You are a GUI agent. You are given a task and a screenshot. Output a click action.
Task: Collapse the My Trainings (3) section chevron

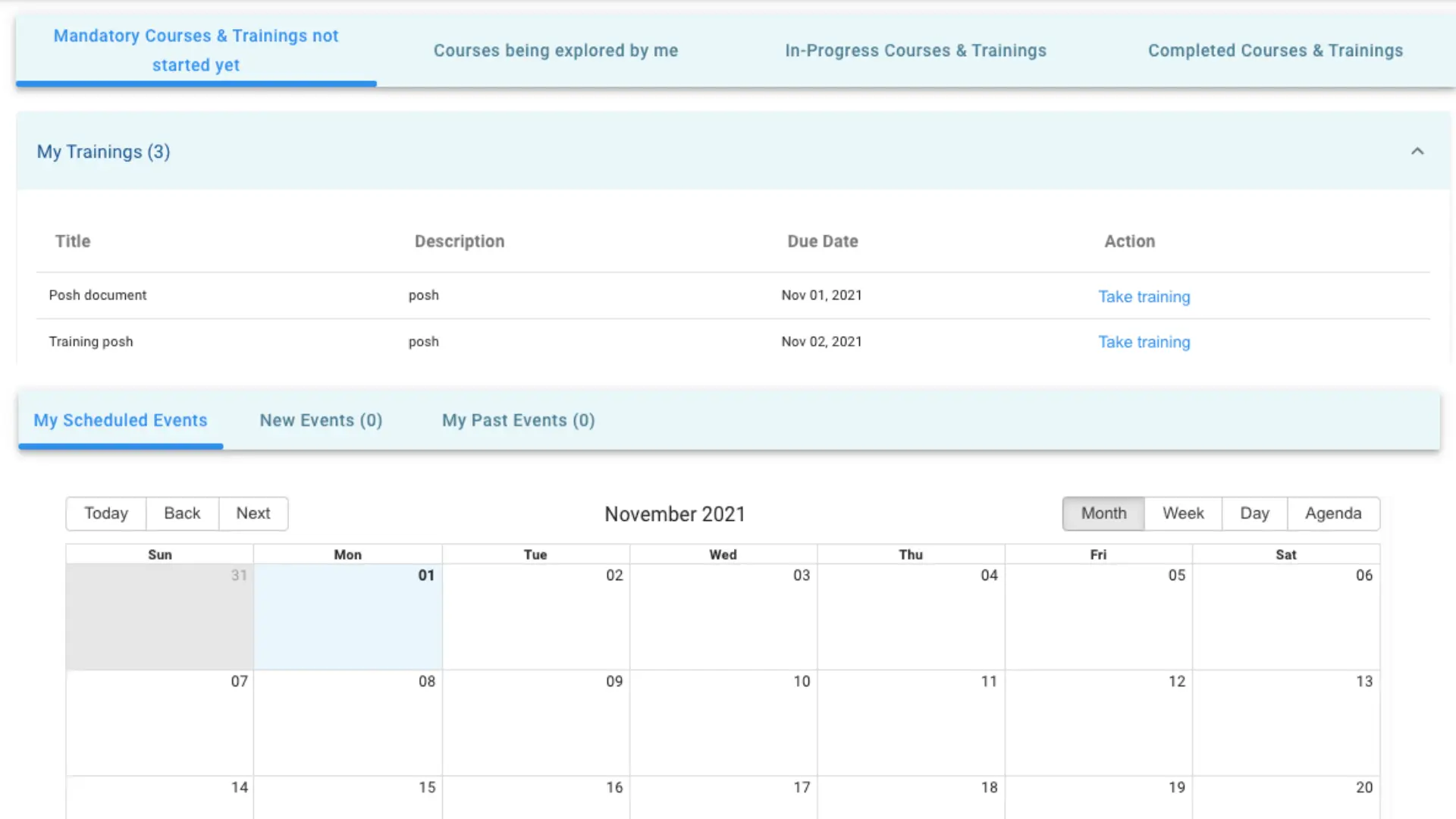pyautogui.click(x=1417, y=152)
